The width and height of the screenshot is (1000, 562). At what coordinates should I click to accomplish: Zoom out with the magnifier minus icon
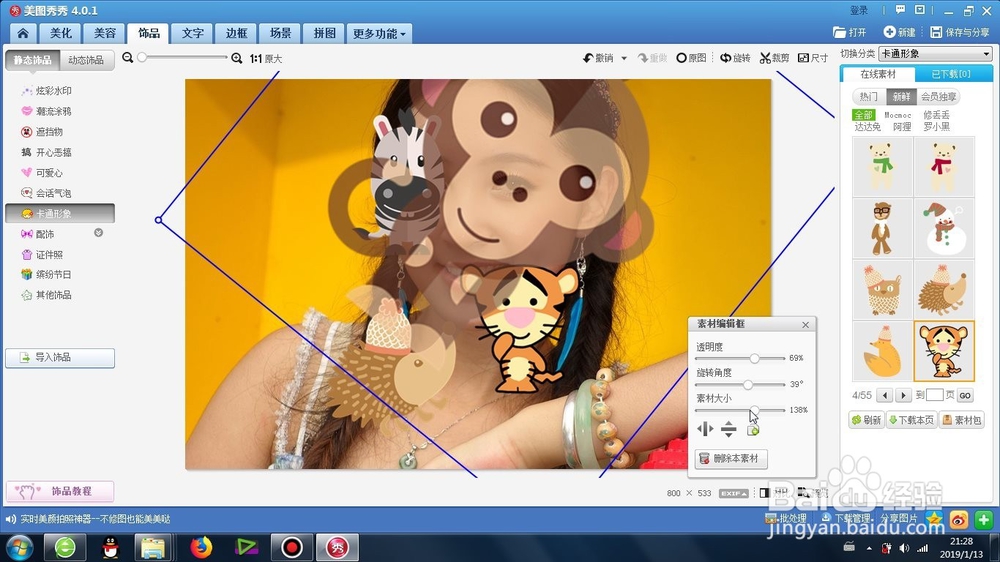(x=128, y=58)
